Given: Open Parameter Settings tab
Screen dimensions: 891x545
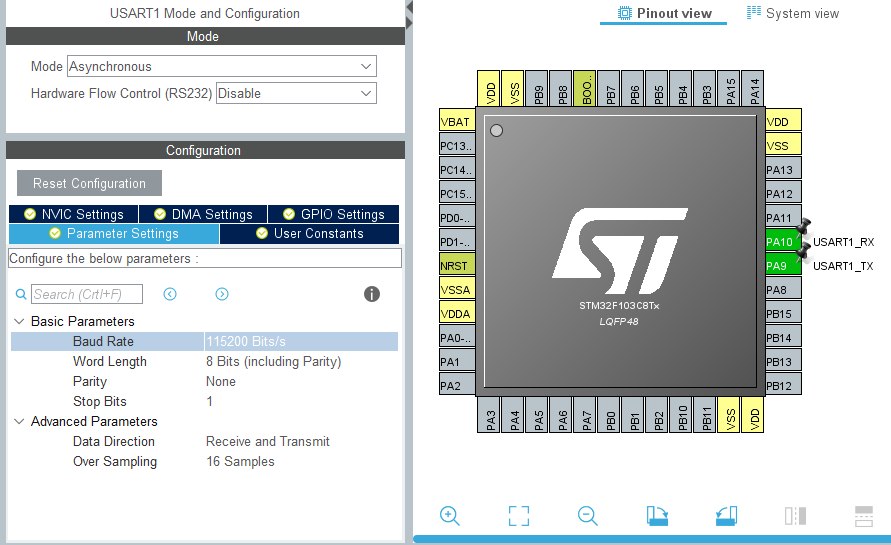Looking at the screenshot, I should (114, 234).
